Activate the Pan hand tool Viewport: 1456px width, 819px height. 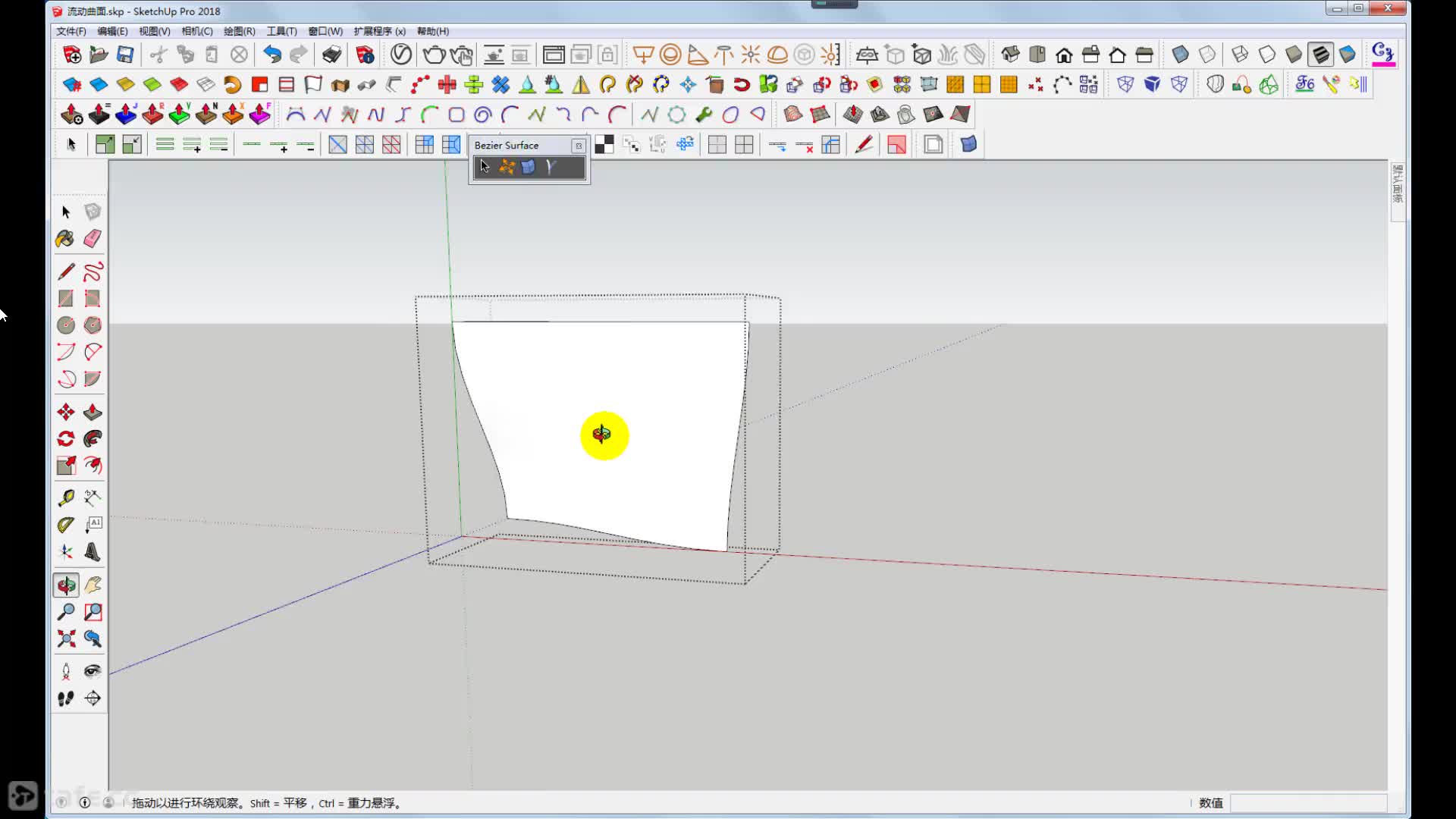click(x=93, y=585)
